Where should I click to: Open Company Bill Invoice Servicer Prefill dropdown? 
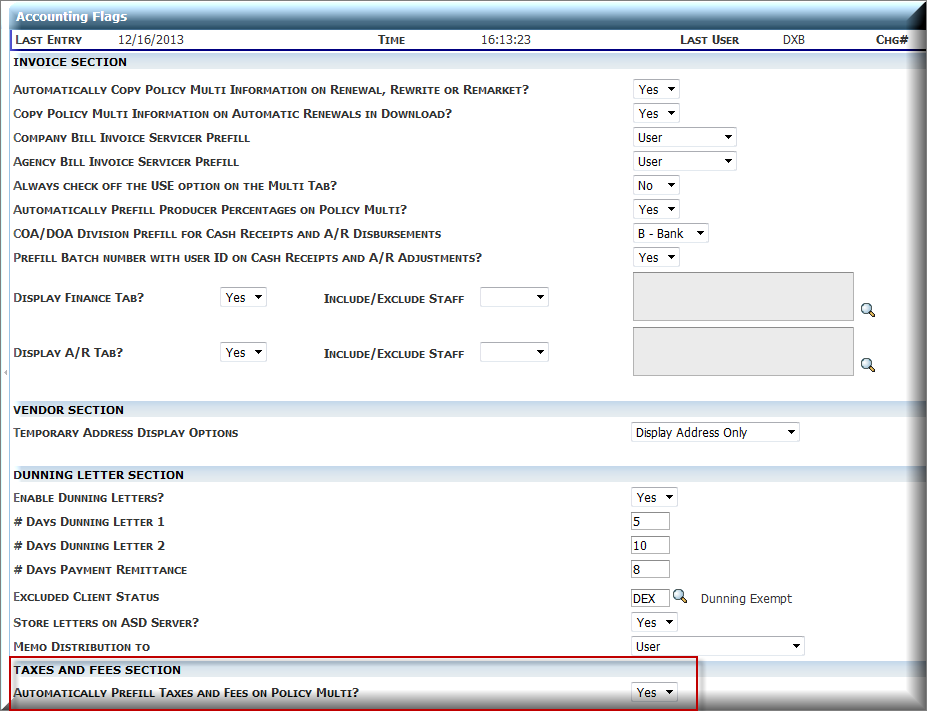[x=684, y=137]
